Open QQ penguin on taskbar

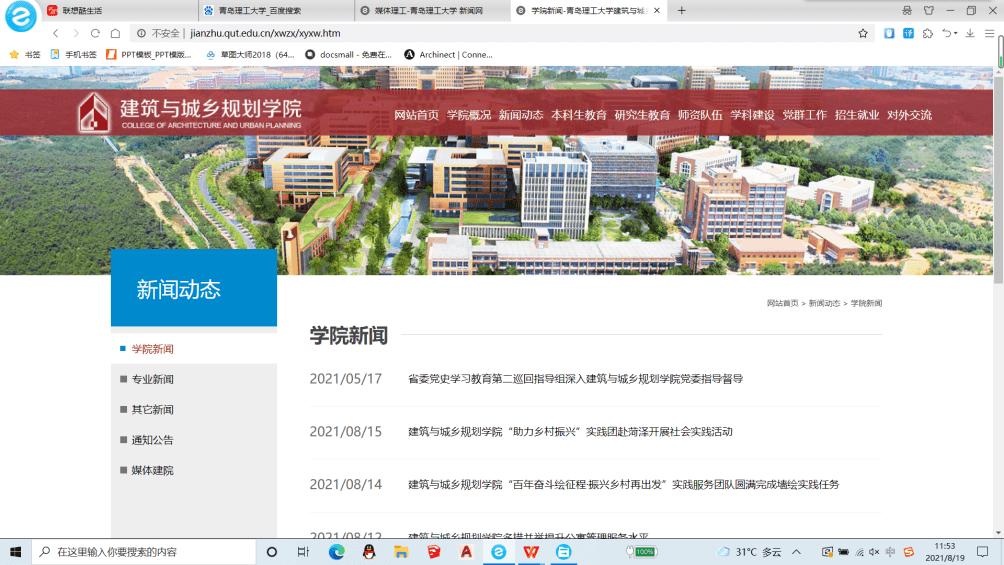[369, 552]
